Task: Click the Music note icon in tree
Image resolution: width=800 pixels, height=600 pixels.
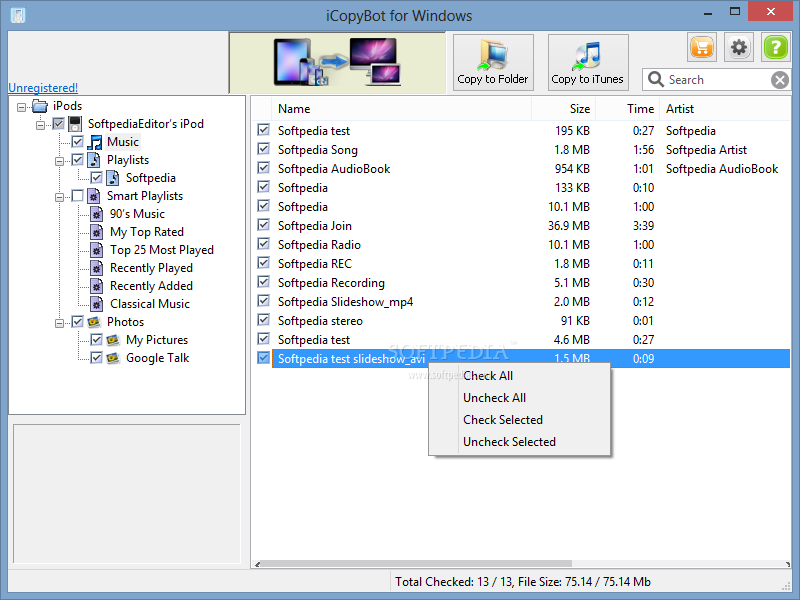Action: (x=94, y=142)
